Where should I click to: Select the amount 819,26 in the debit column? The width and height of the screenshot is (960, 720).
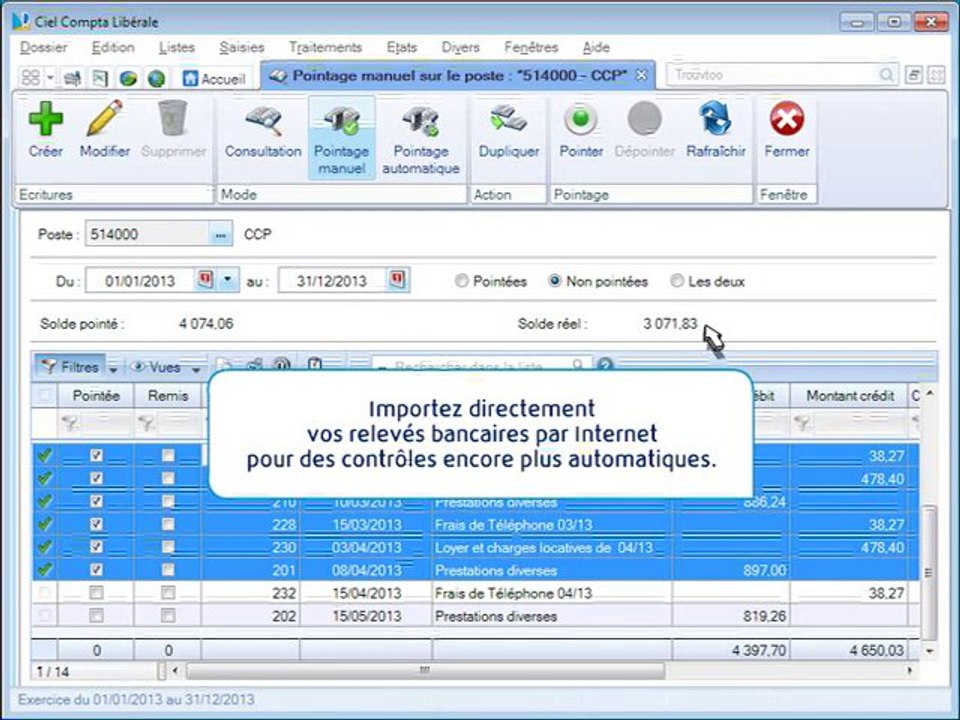pos(764,616)
